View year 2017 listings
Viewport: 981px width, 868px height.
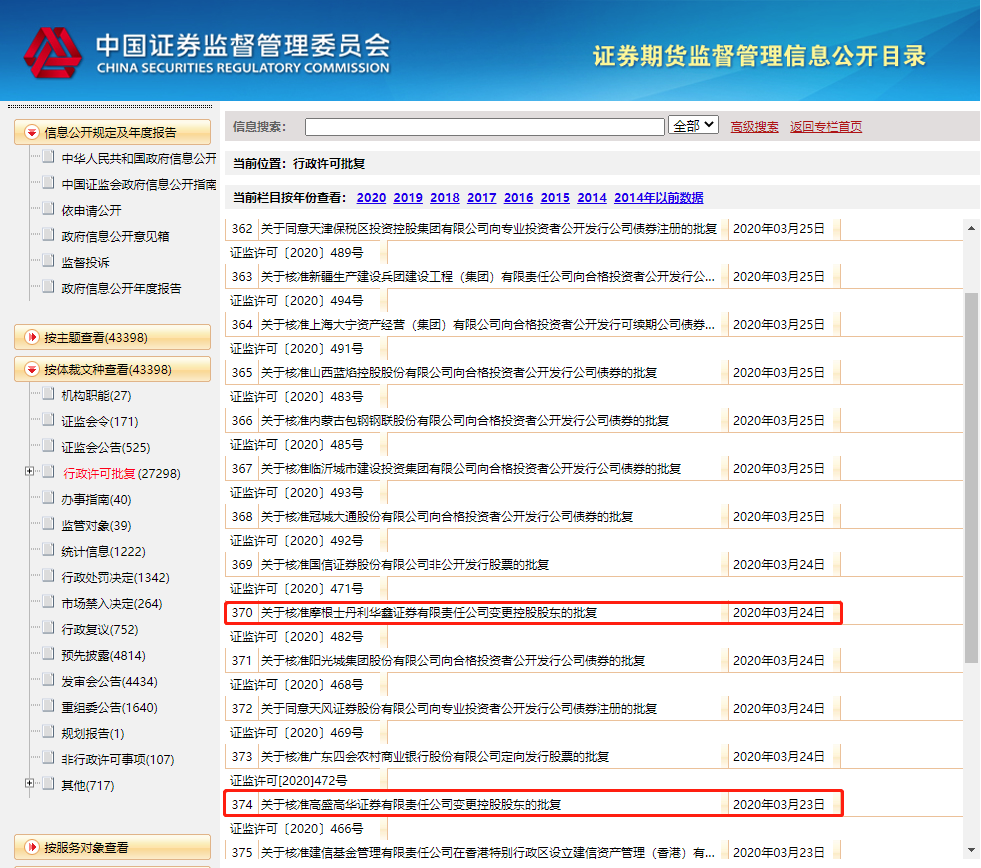click(482, 198)
